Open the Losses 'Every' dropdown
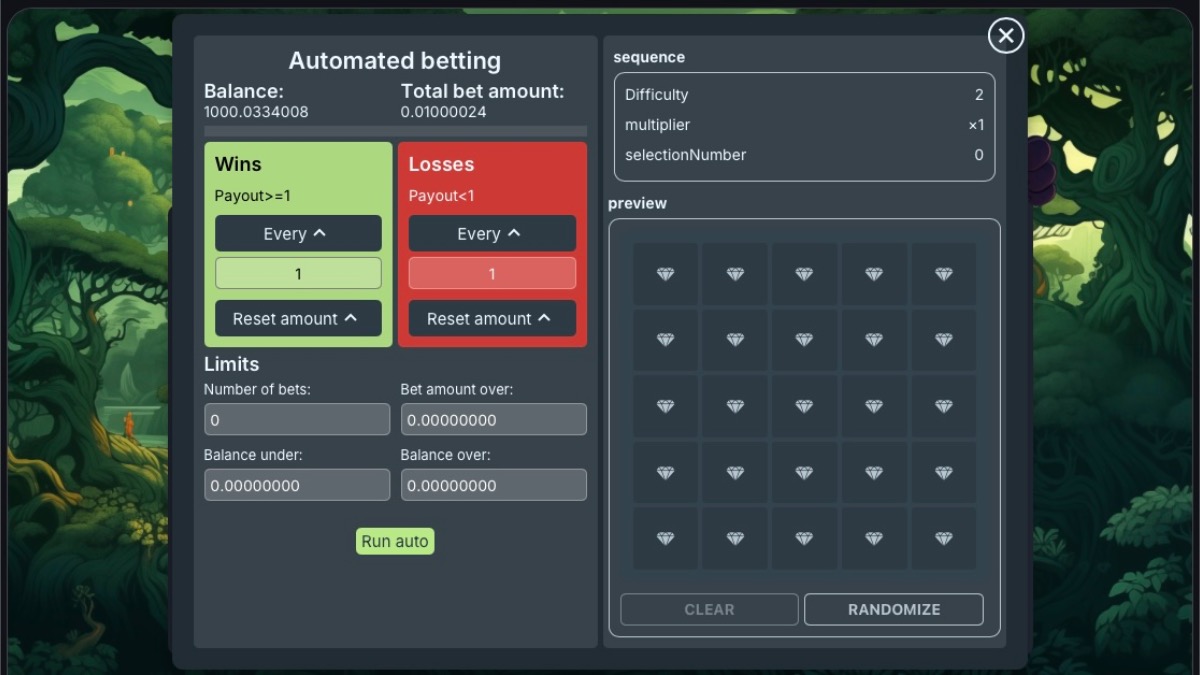 [x=492, y=233]
